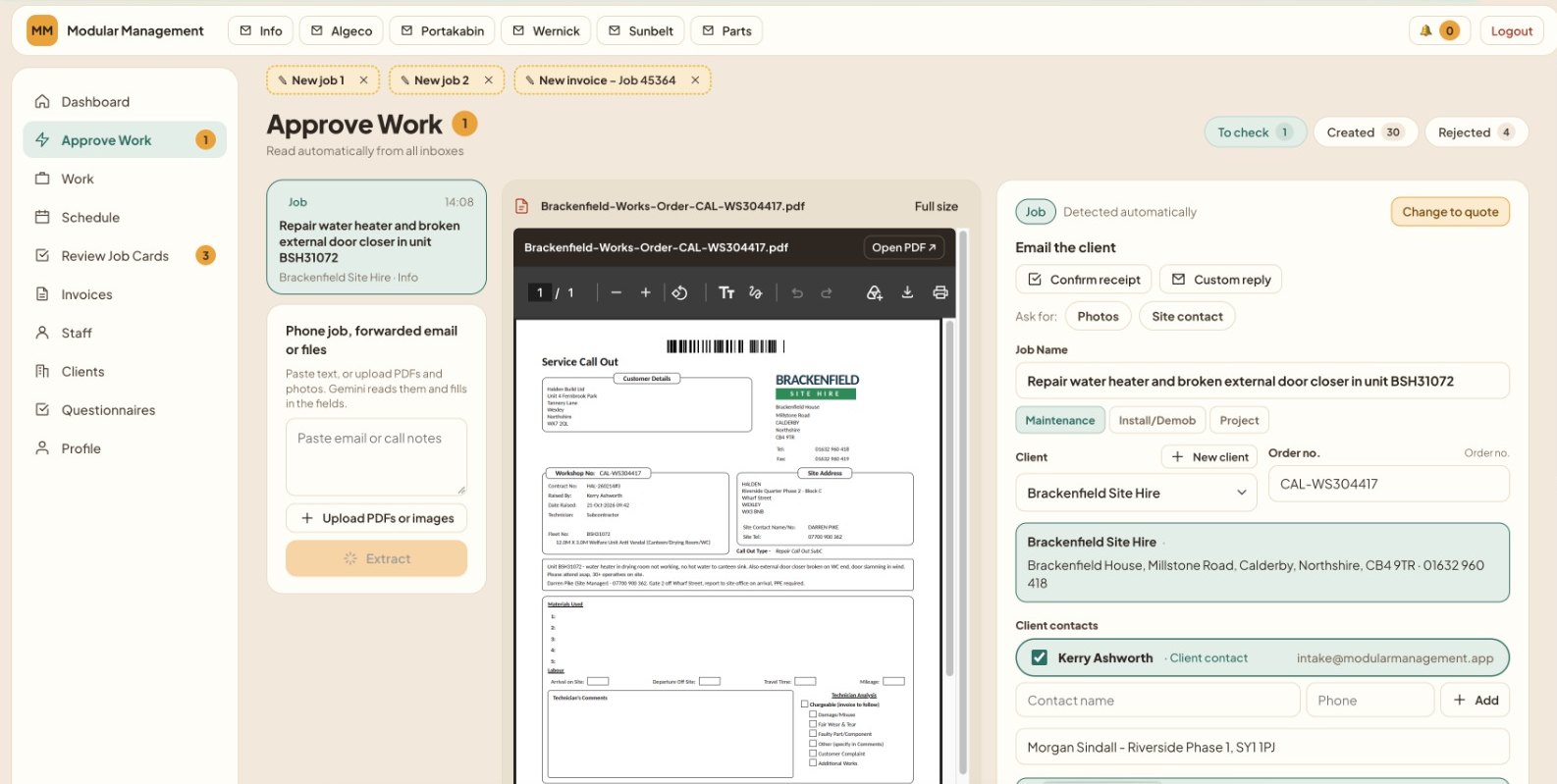Open the Parts inbox
The width and height of the screenshot is (1557, 784).
point(726,30)
